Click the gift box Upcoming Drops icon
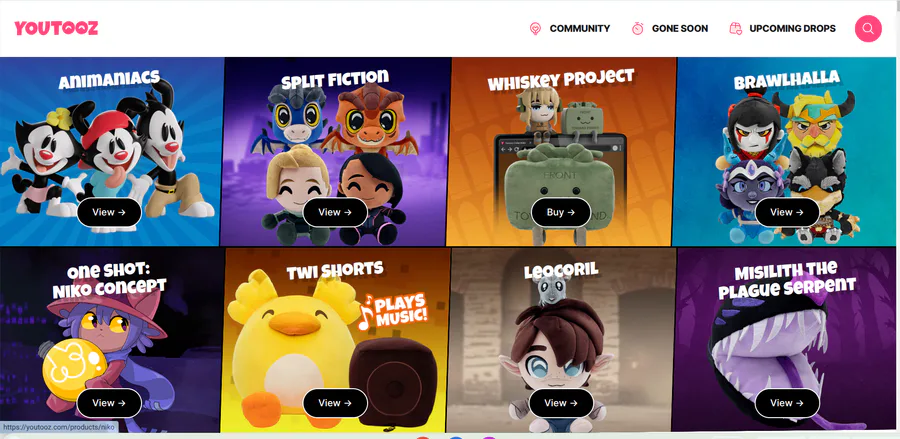 point(735,29)
